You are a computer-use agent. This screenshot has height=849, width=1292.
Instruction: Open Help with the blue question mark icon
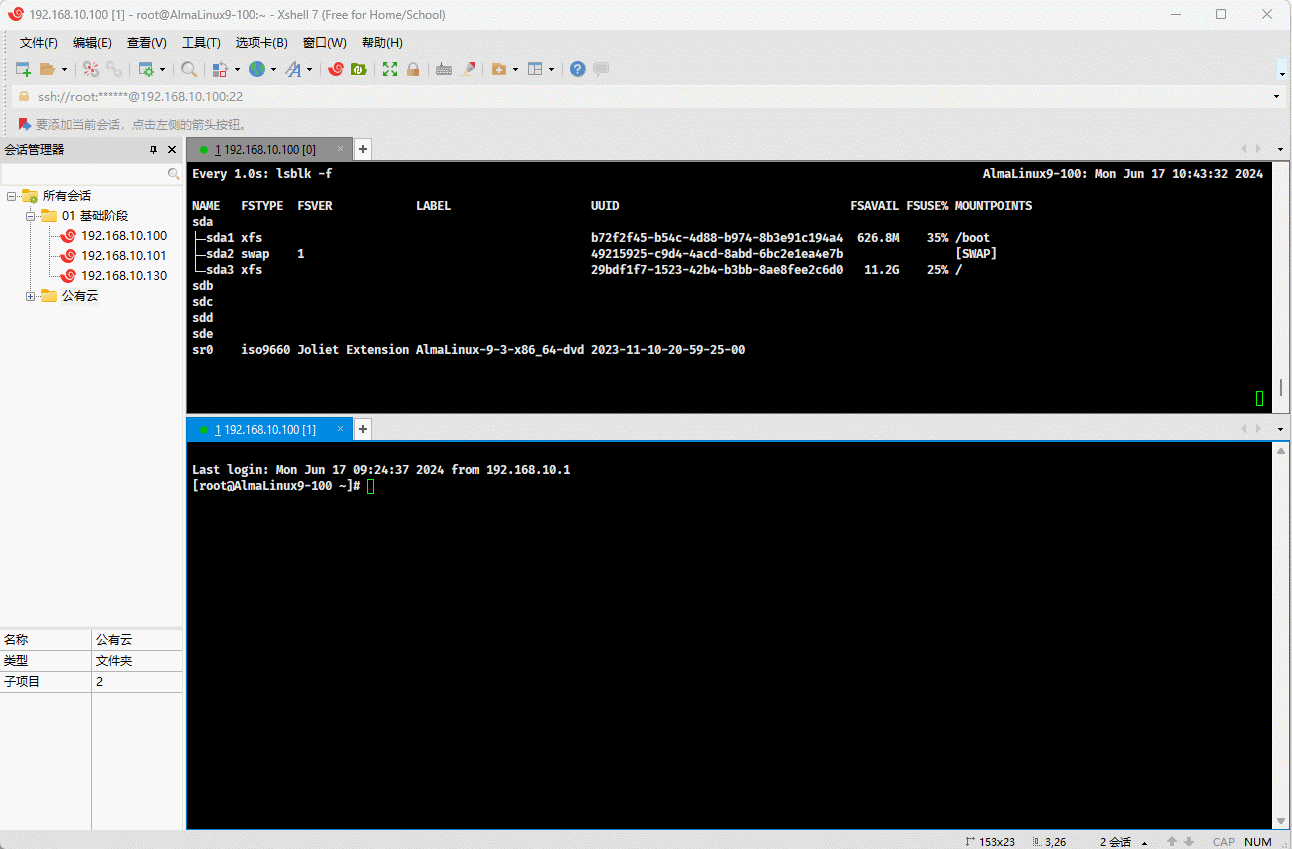(x=577, y=69)
